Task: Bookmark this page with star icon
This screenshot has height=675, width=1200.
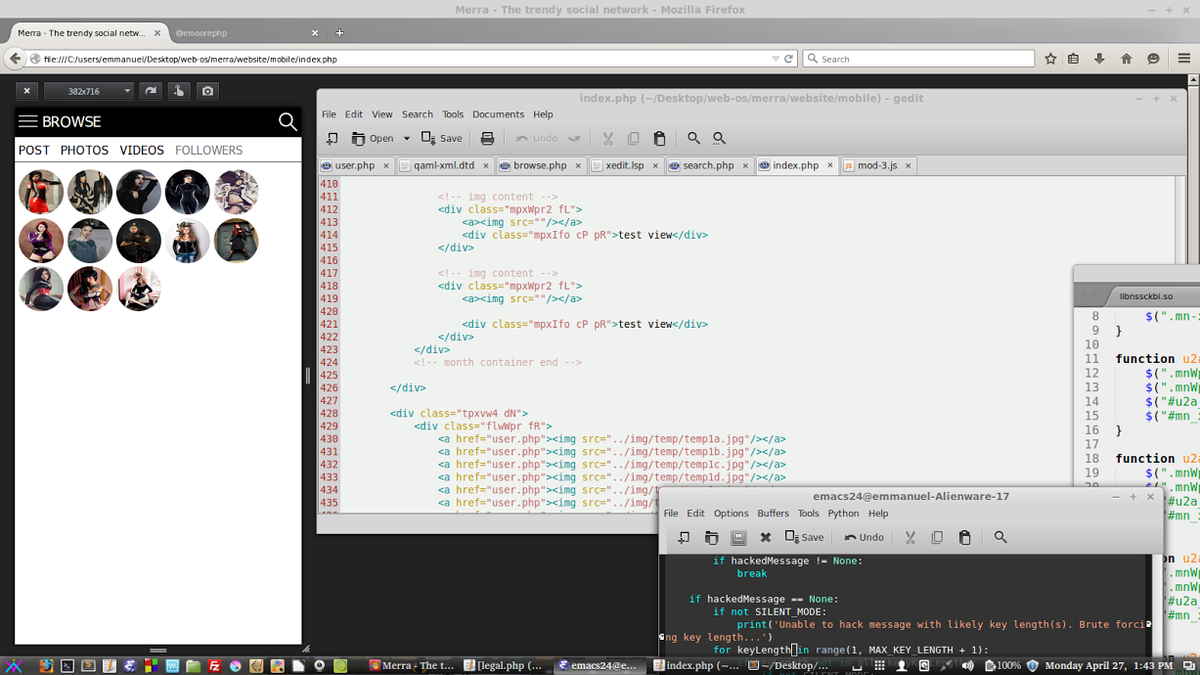Action: [1050, 59]
